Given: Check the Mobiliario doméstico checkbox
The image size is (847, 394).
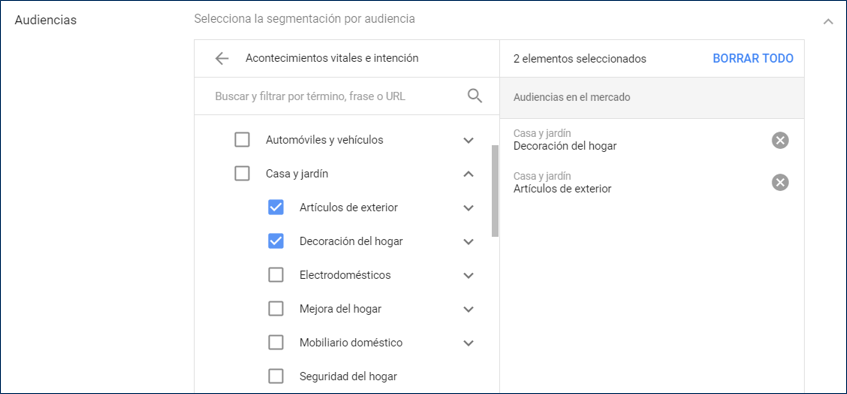Looking at the screenshot, I should (275, 343).
